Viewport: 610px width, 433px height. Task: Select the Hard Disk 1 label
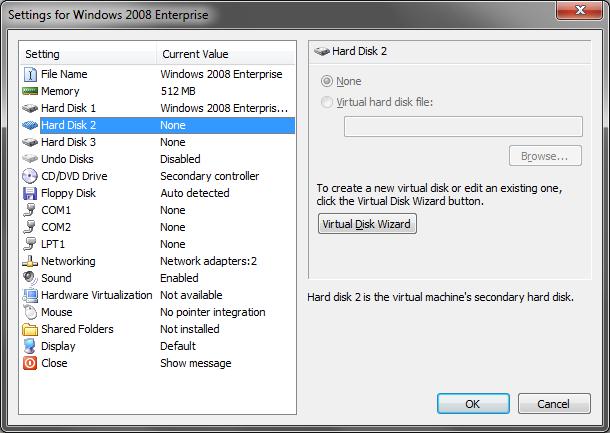(68, 108)
